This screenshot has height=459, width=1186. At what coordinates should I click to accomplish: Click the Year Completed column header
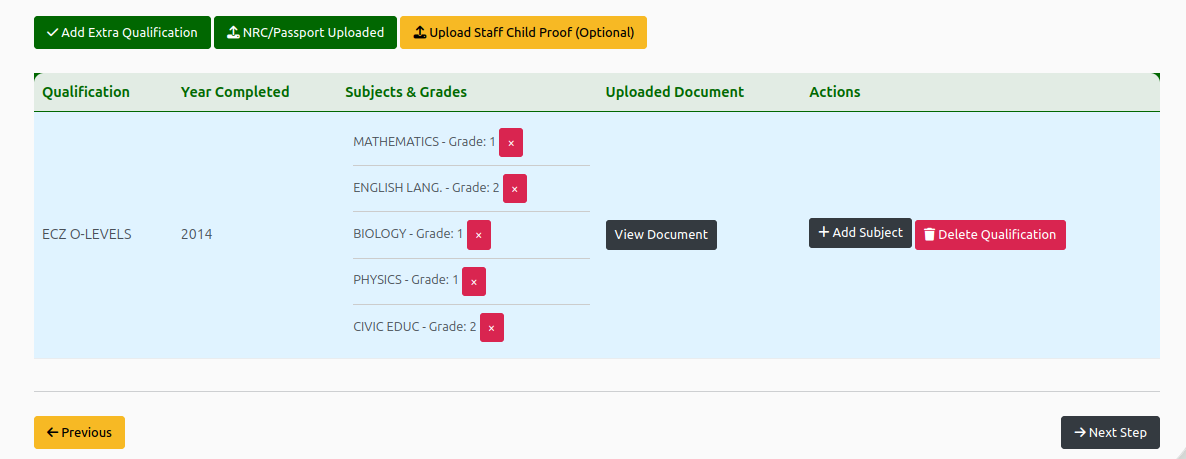tap(235, 92)
